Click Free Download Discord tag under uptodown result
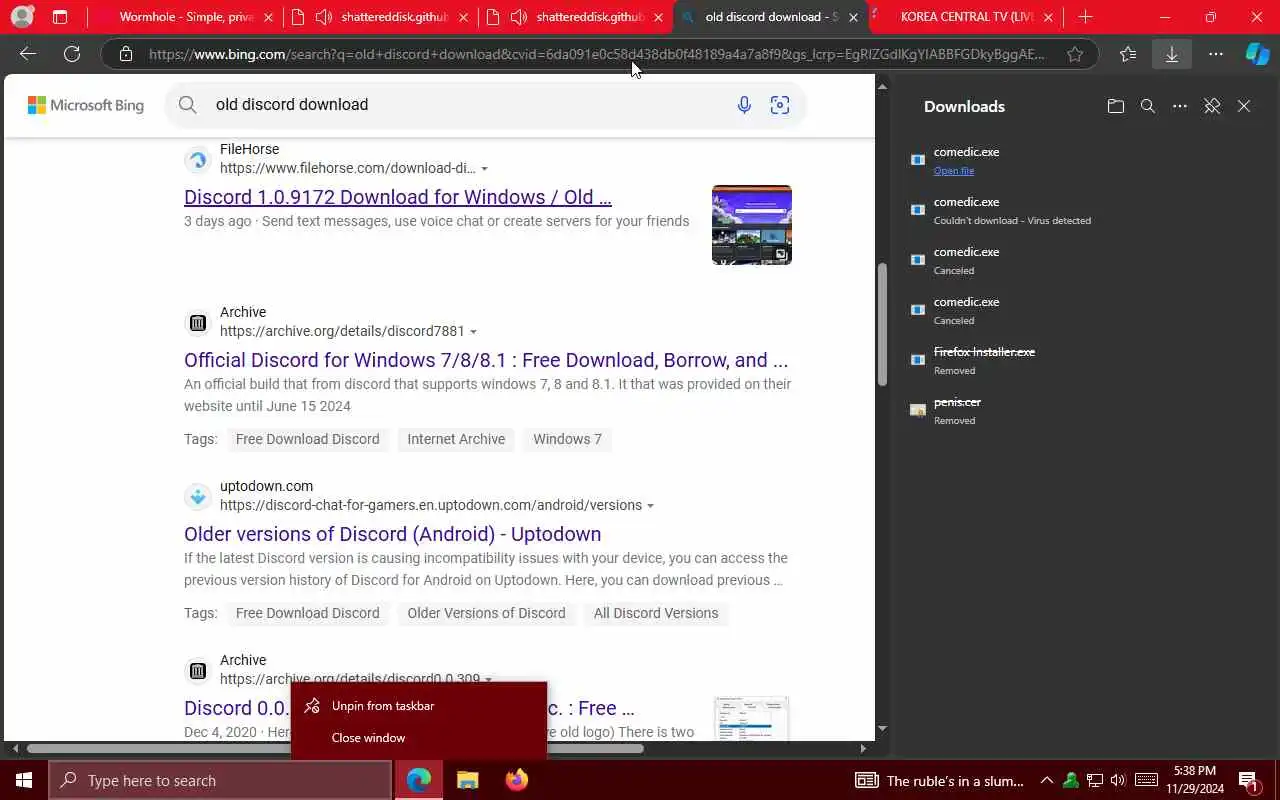 [308, 613]
